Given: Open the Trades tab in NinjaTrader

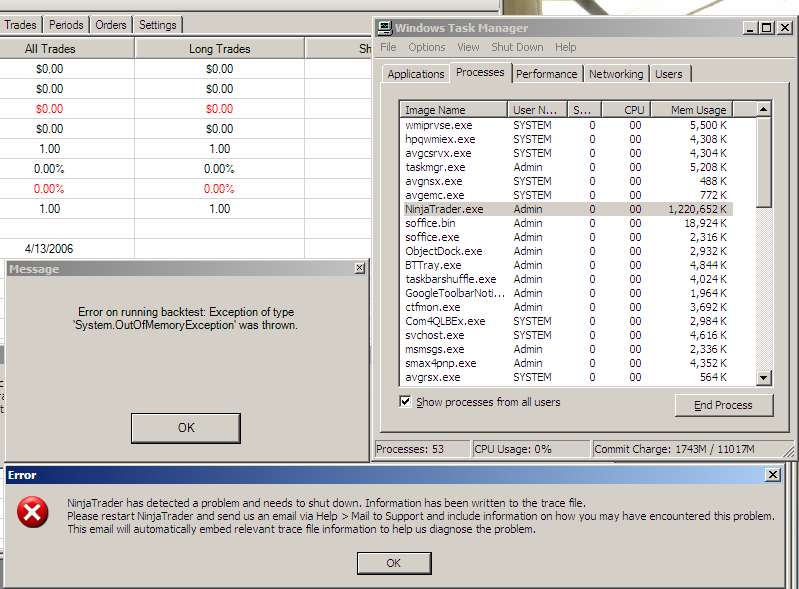Looking at the screenshot, I should (x=20, y=25).
